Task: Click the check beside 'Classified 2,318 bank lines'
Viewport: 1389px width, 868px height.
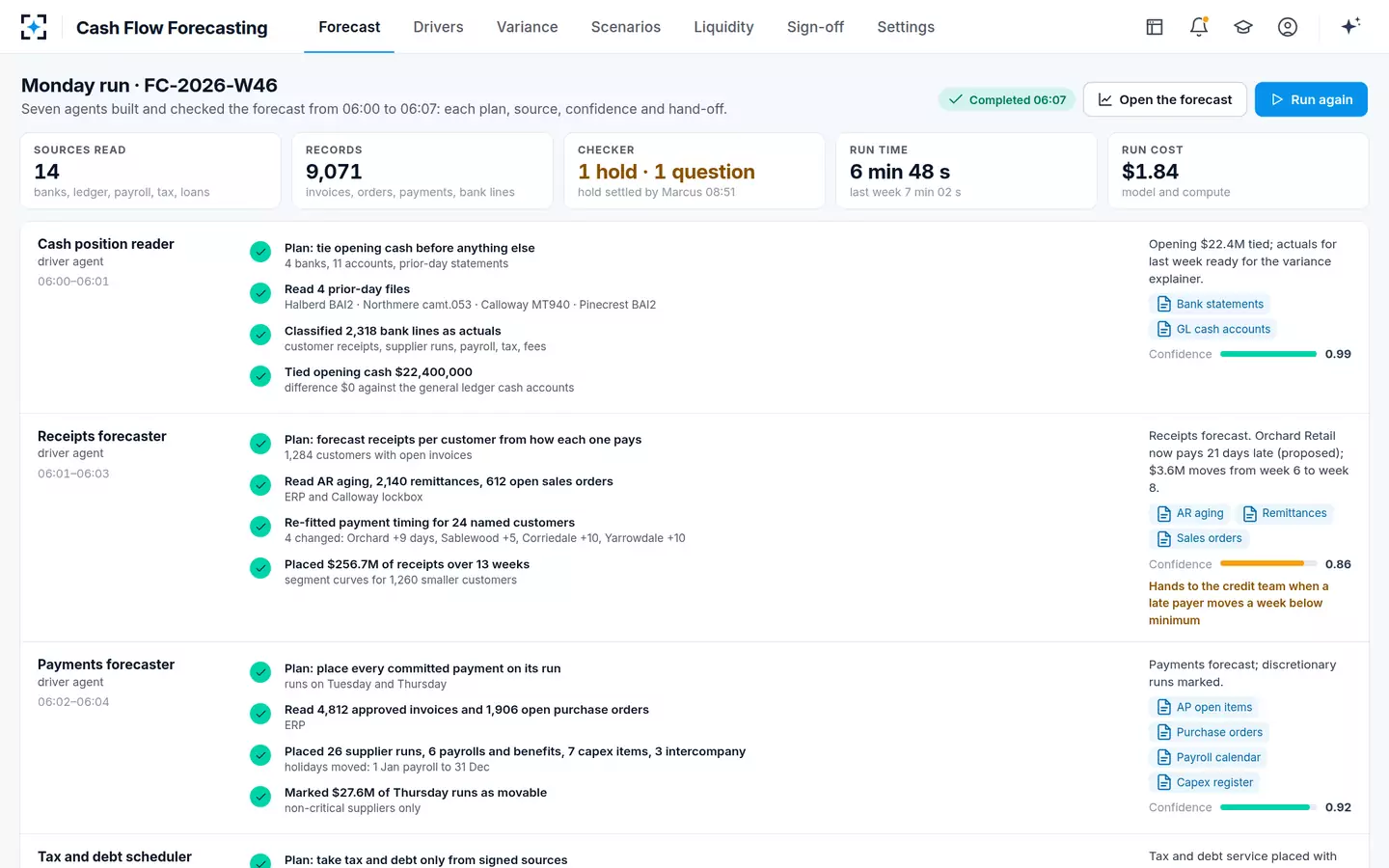Action: (260, 335)
